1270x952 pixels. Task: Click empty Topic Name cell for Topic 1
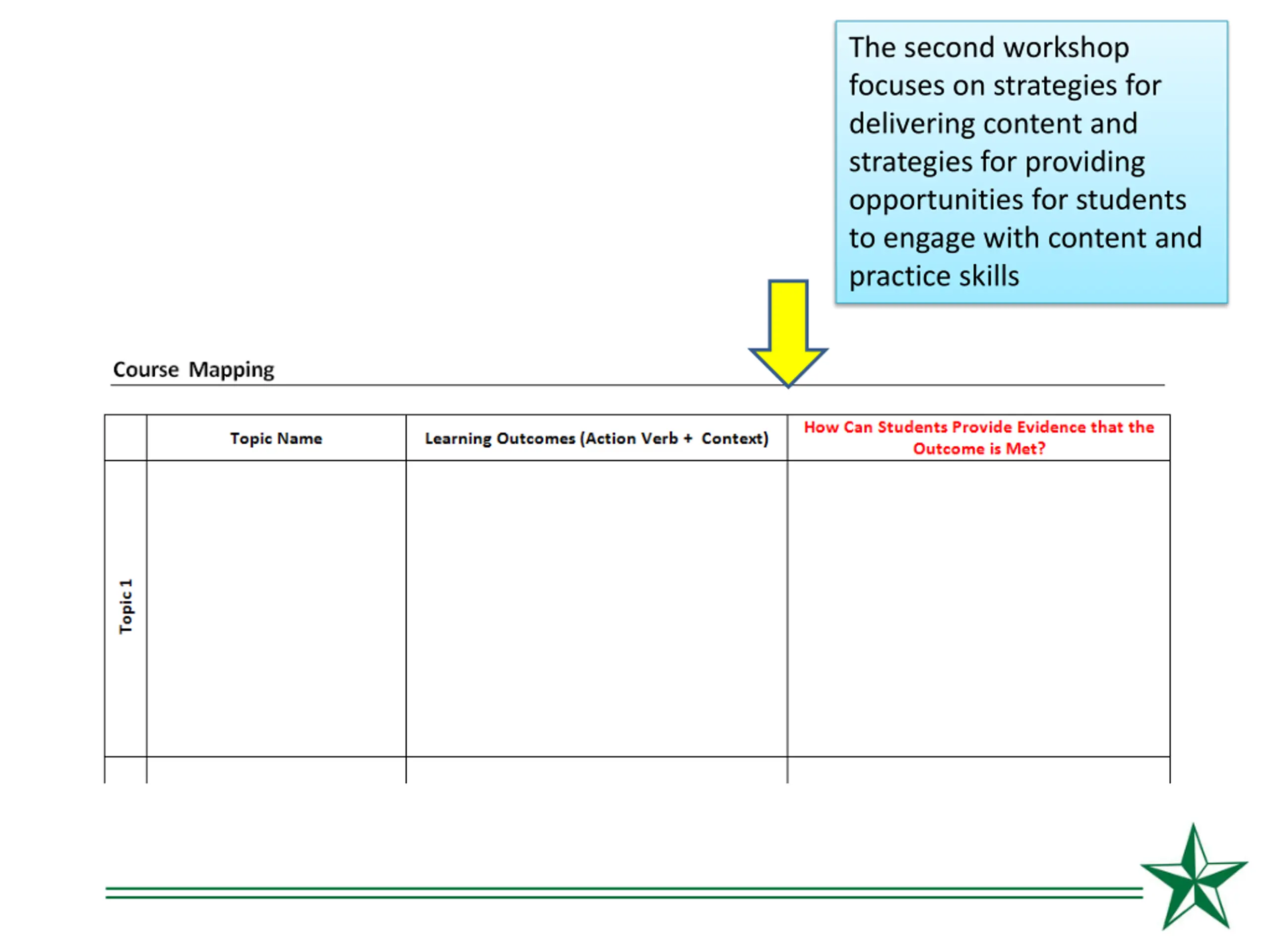(x=276, y=608)
